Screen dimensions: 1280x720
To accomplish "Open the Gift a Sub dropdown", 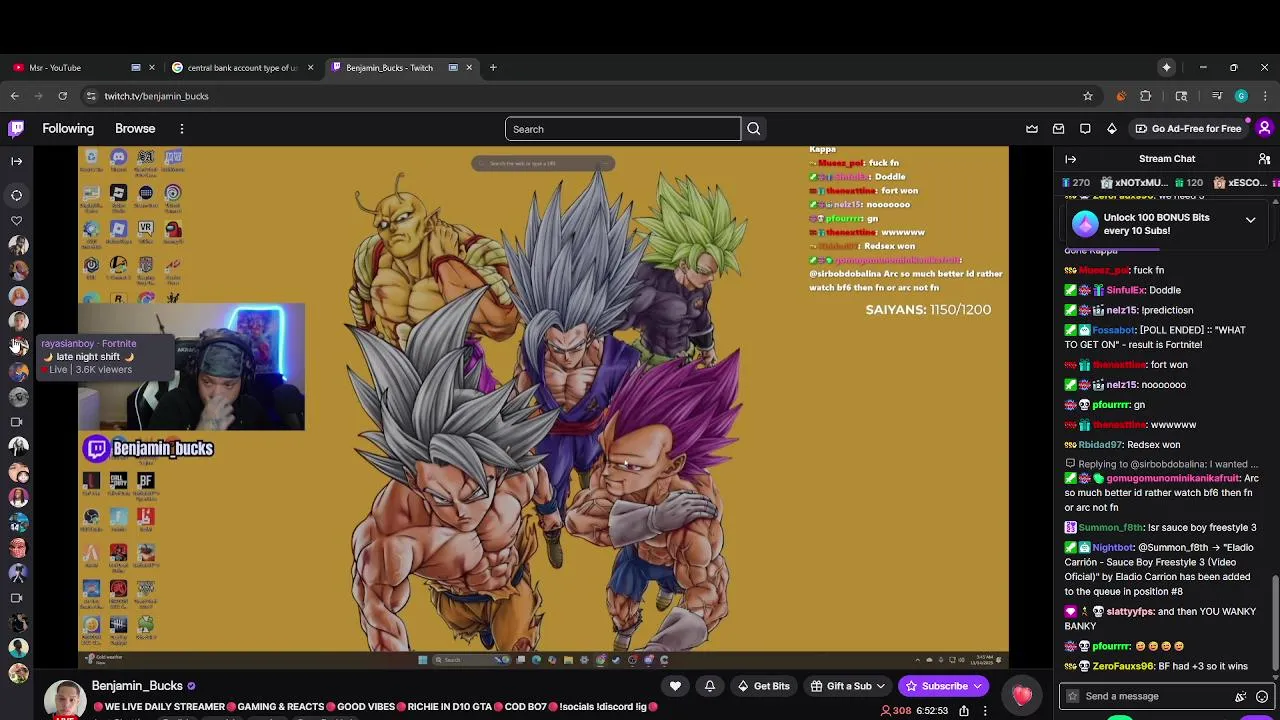I will pyautogui.click(x=847, y=686).
